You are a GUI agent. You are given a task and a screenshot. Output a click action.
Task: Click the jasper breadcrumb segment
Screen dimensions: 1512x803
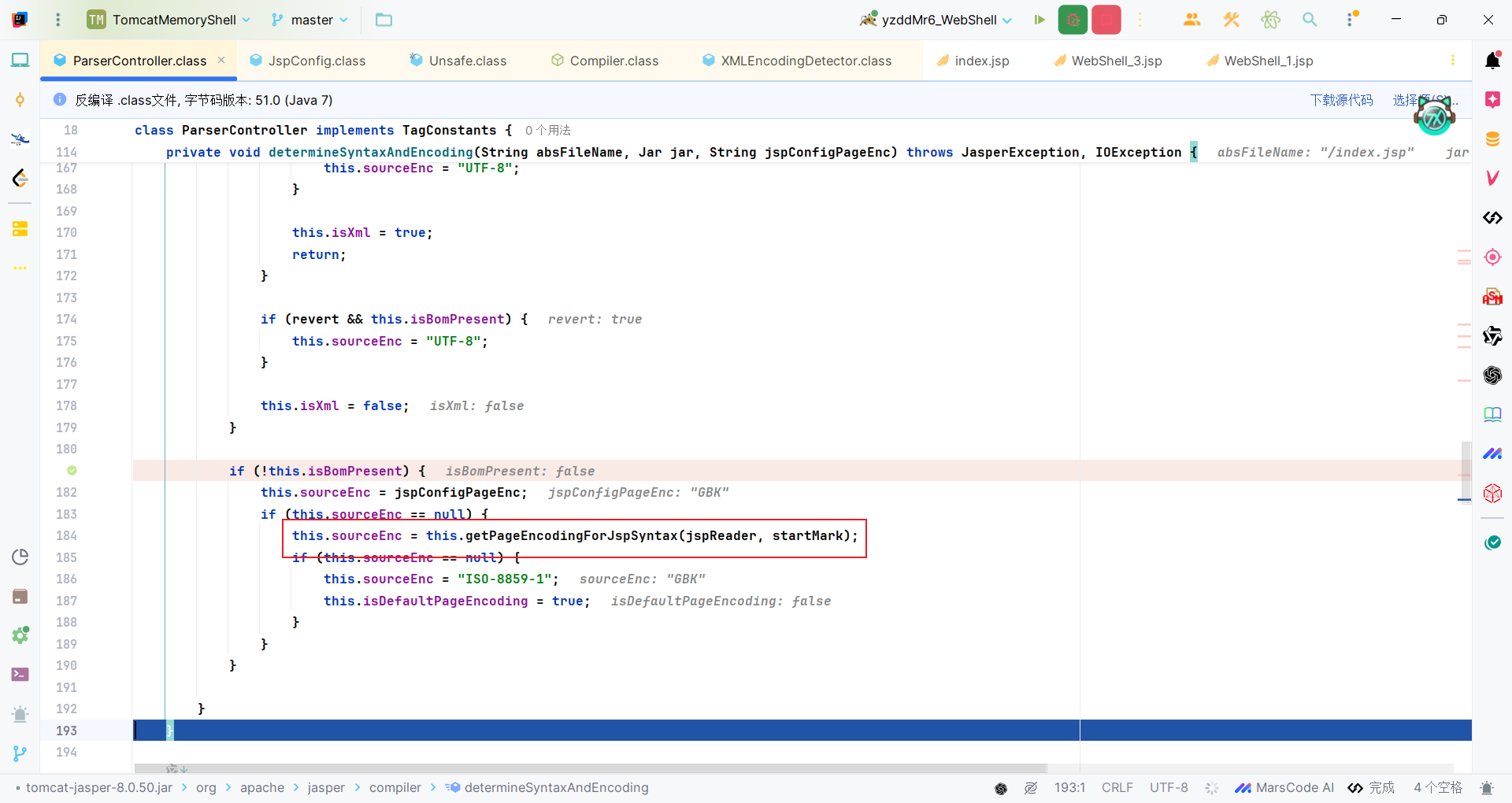click(326, 788)
